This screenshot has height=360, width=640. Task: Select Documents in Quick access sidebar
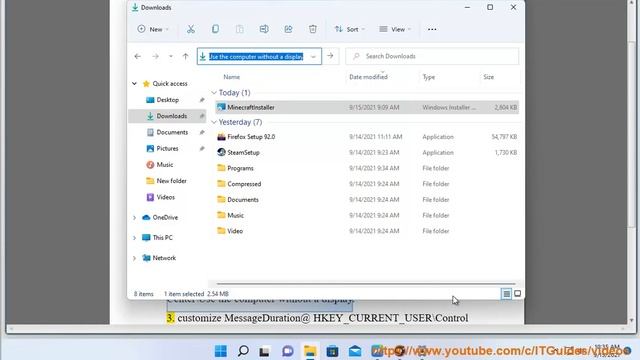click(x=172, y=132)
